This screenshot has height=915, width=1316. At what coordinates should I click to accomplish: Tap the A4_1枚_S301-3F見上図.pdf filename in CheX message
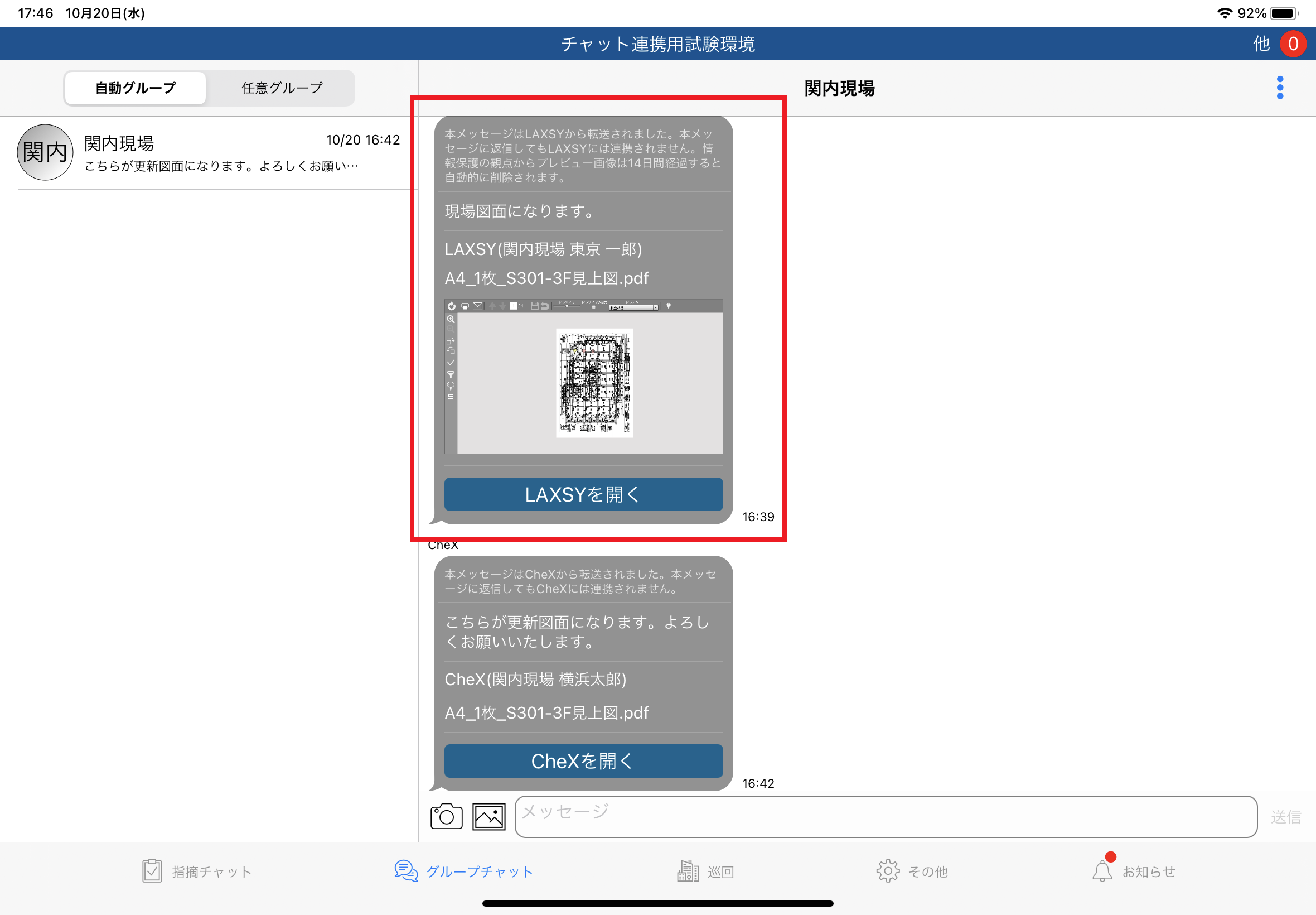point(546,712)
